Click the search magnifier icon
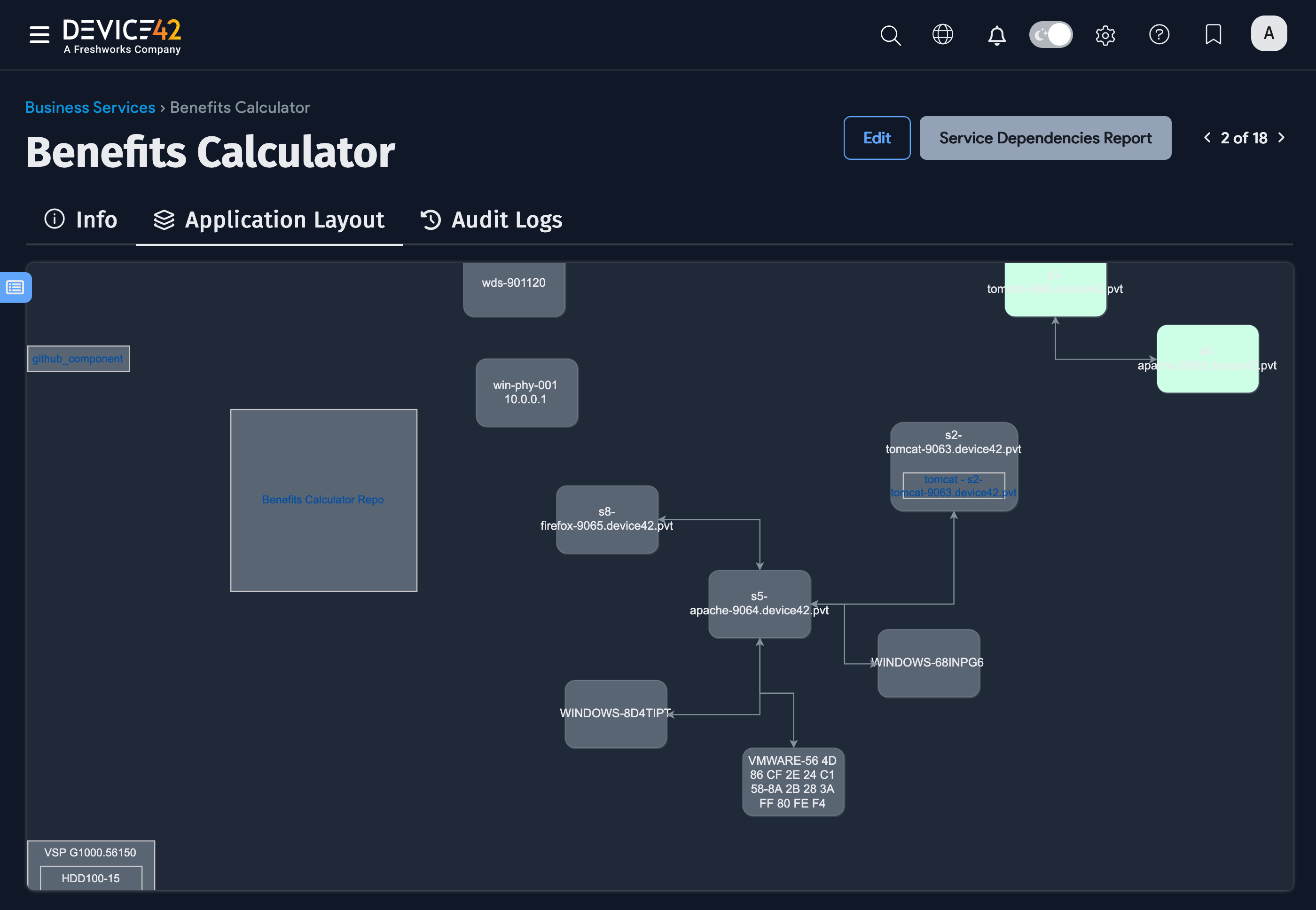The height and width of the screenshot is (910, 1316). (x=890, y=35)
